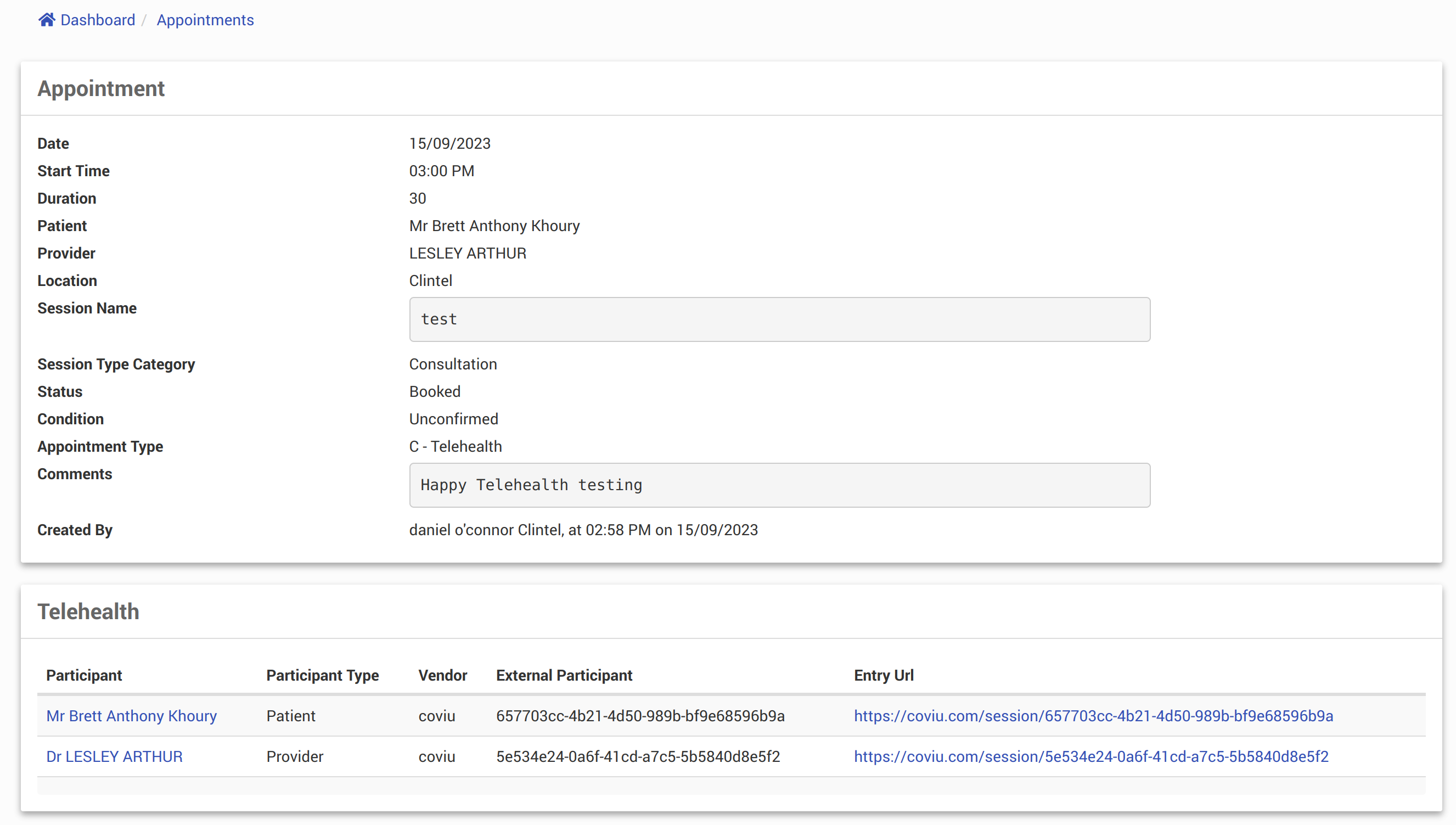Click the External Participant column header

click(564, 675)
